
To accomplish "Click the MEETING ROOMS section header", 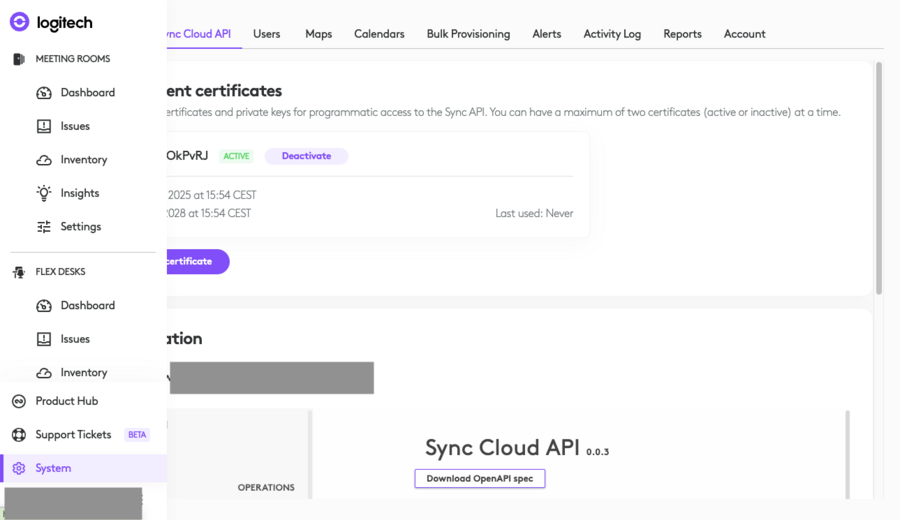I will (x=73, y=59).
